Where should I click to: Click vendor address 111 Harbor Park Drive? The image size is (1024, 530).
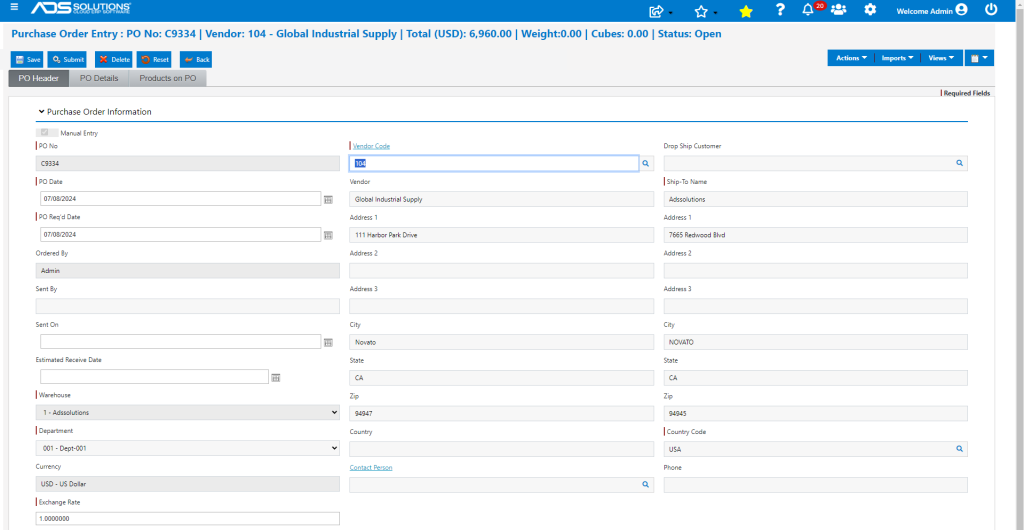tap(502, 234)
